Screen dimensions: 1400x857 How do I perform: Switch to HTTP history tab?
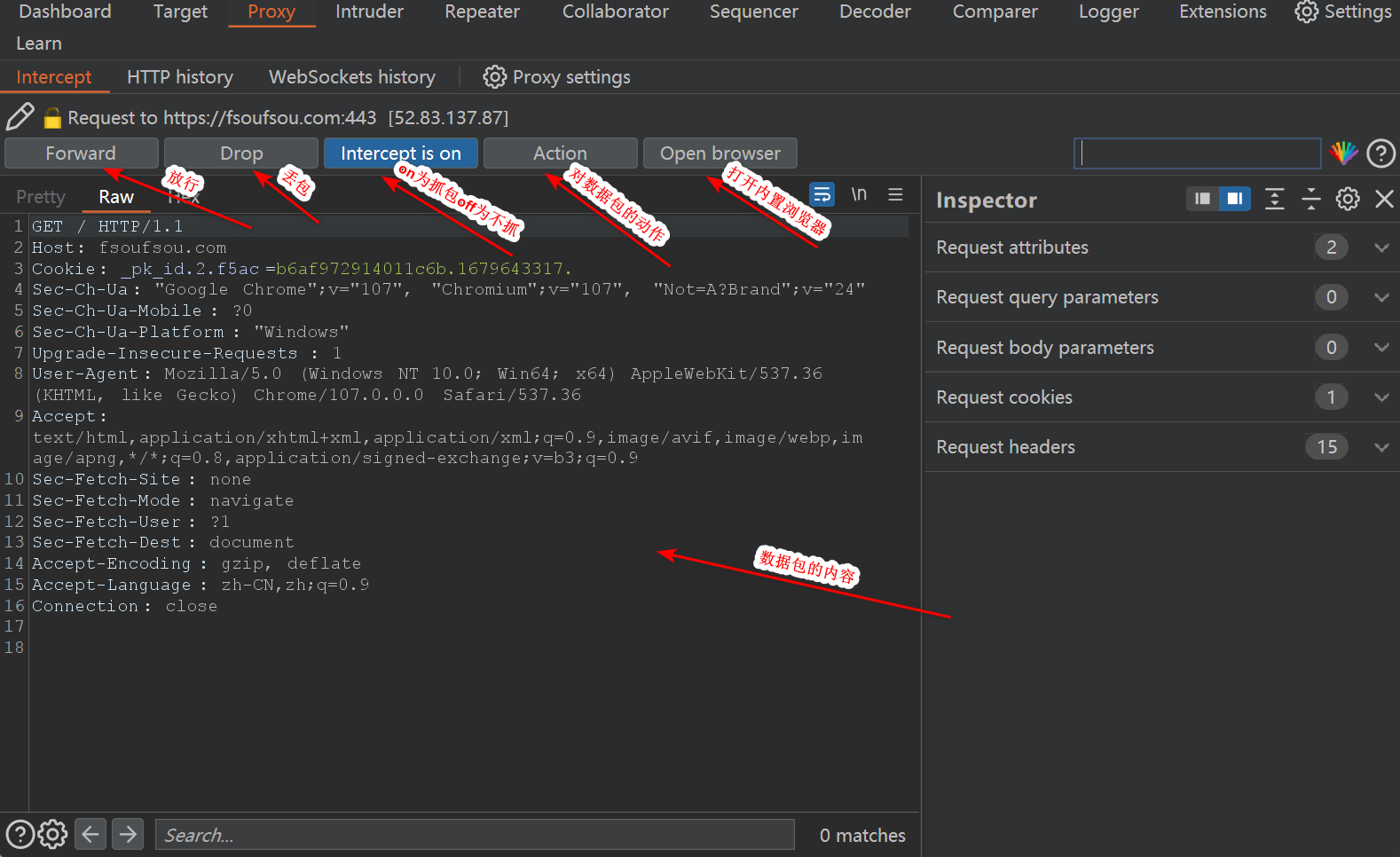pyautogui.click(x=179, y=77)
